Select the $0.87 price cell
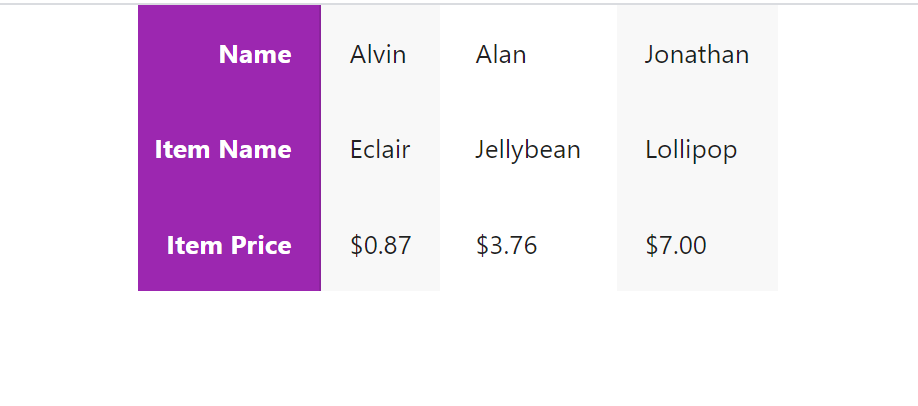 (380, 245)
